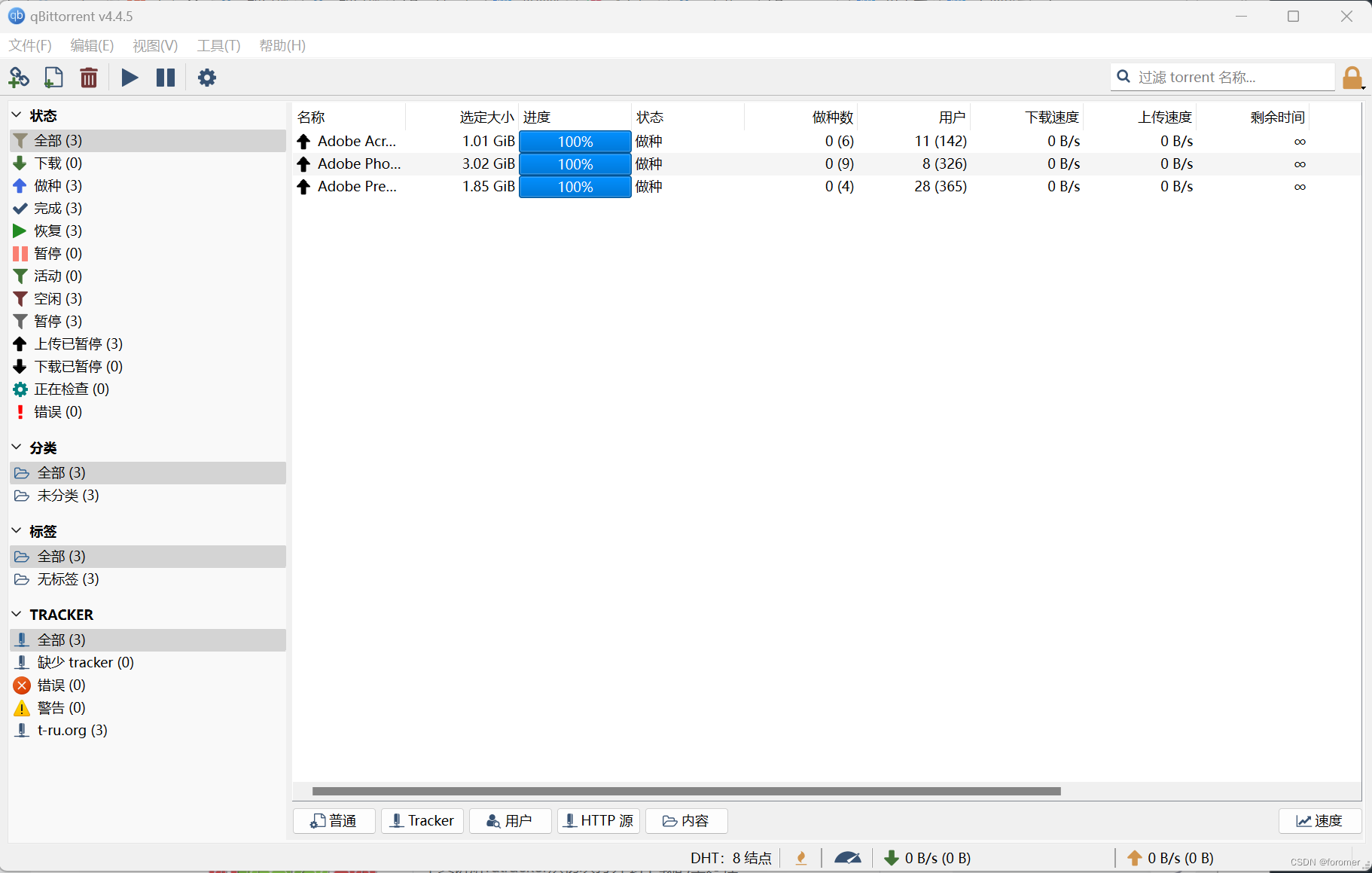1372x873 pixels.
Task: Select 警告 (0) tracker filter
Action: tap(148, 708)
